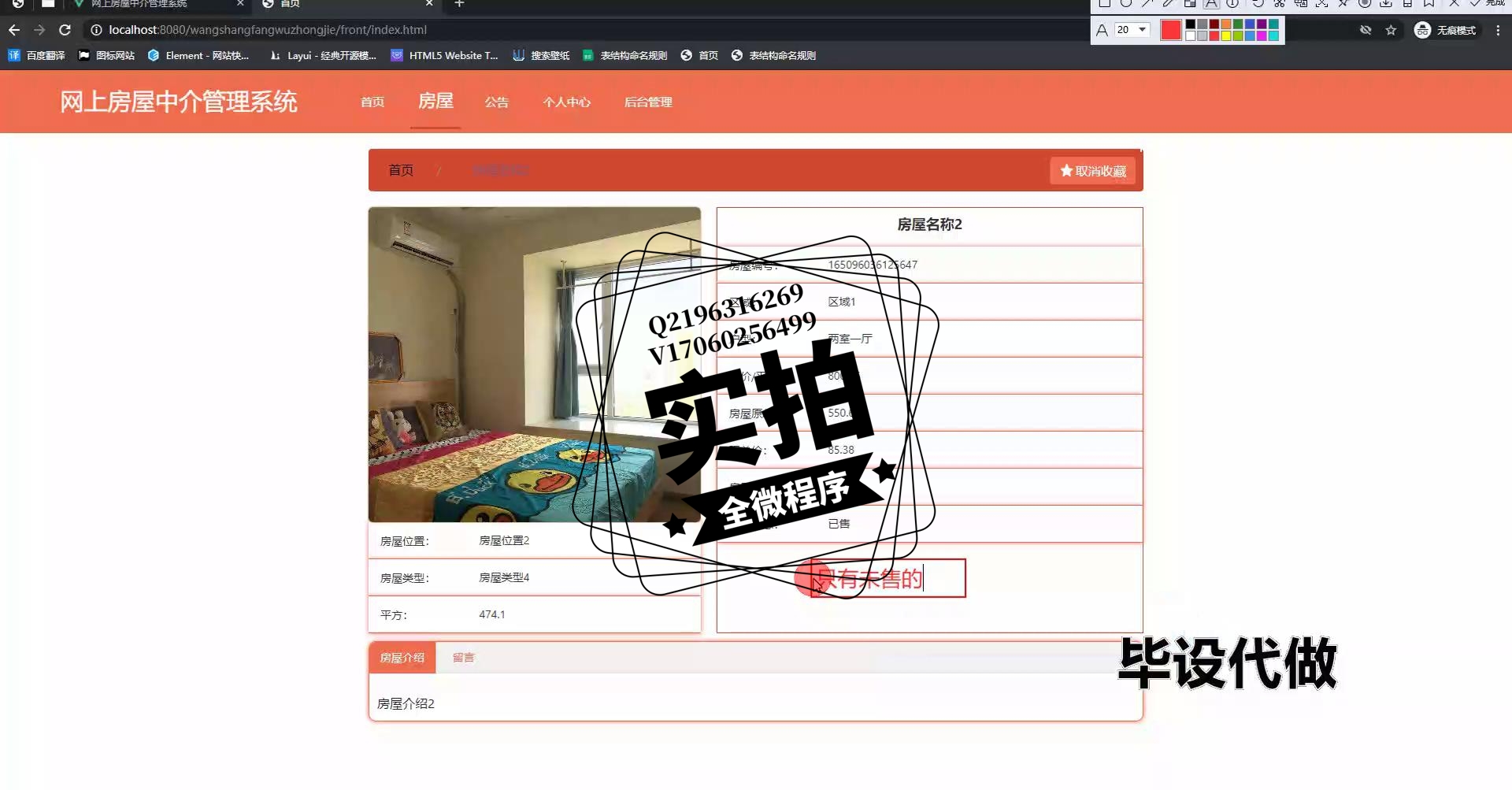This screenshot has height=790, width=1512.
Task: Pick the cyan color swatch in bottom row
Action: pyautogui.click(x=1273, y=36)
